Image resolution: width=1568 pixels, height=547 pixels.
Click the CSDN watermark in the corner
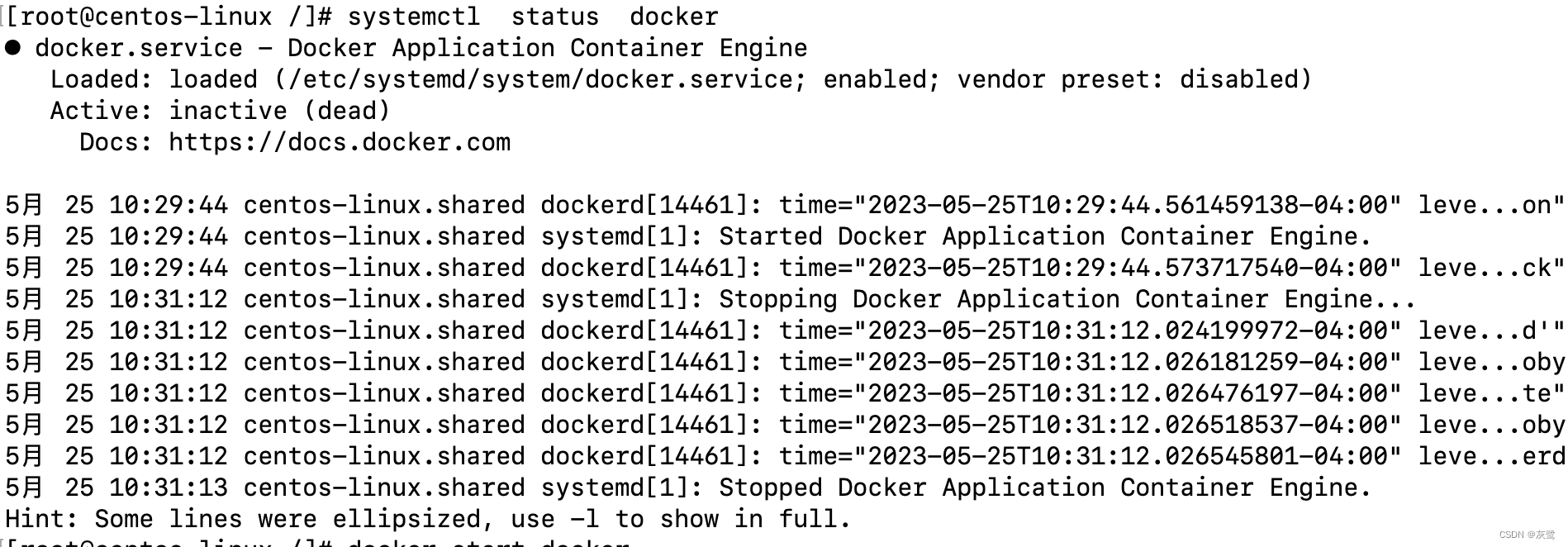(1527, 535)
